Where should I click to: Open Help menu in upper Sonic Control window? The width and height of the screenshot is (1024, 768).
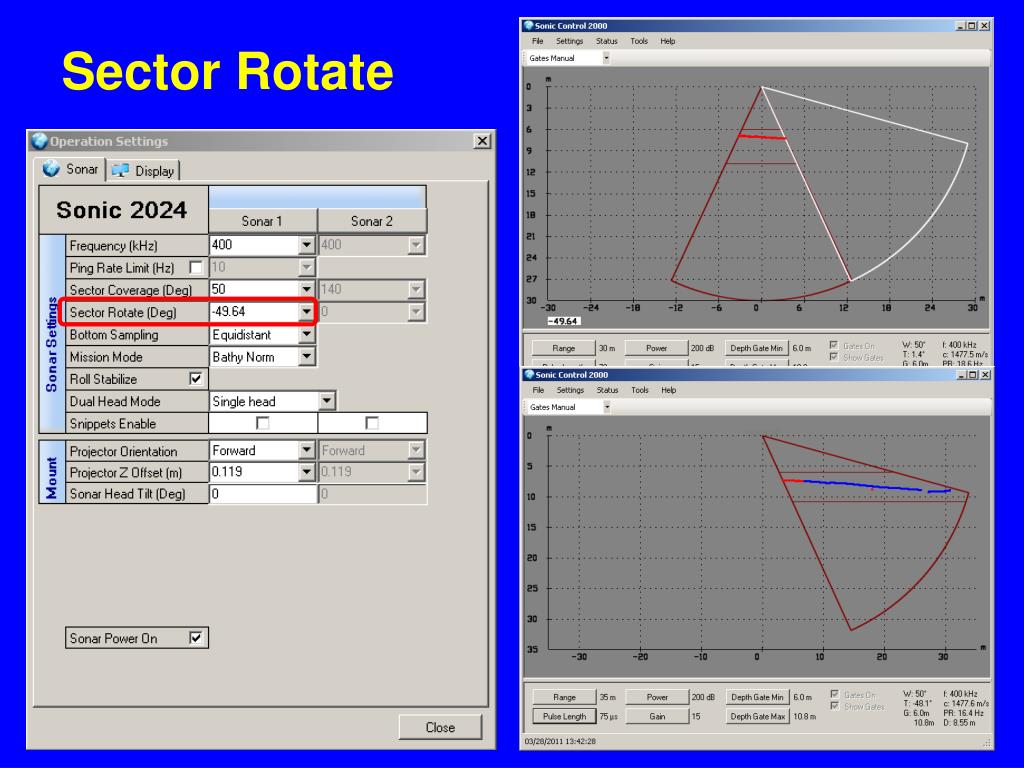pyautogui.click(x=667, y=41)
